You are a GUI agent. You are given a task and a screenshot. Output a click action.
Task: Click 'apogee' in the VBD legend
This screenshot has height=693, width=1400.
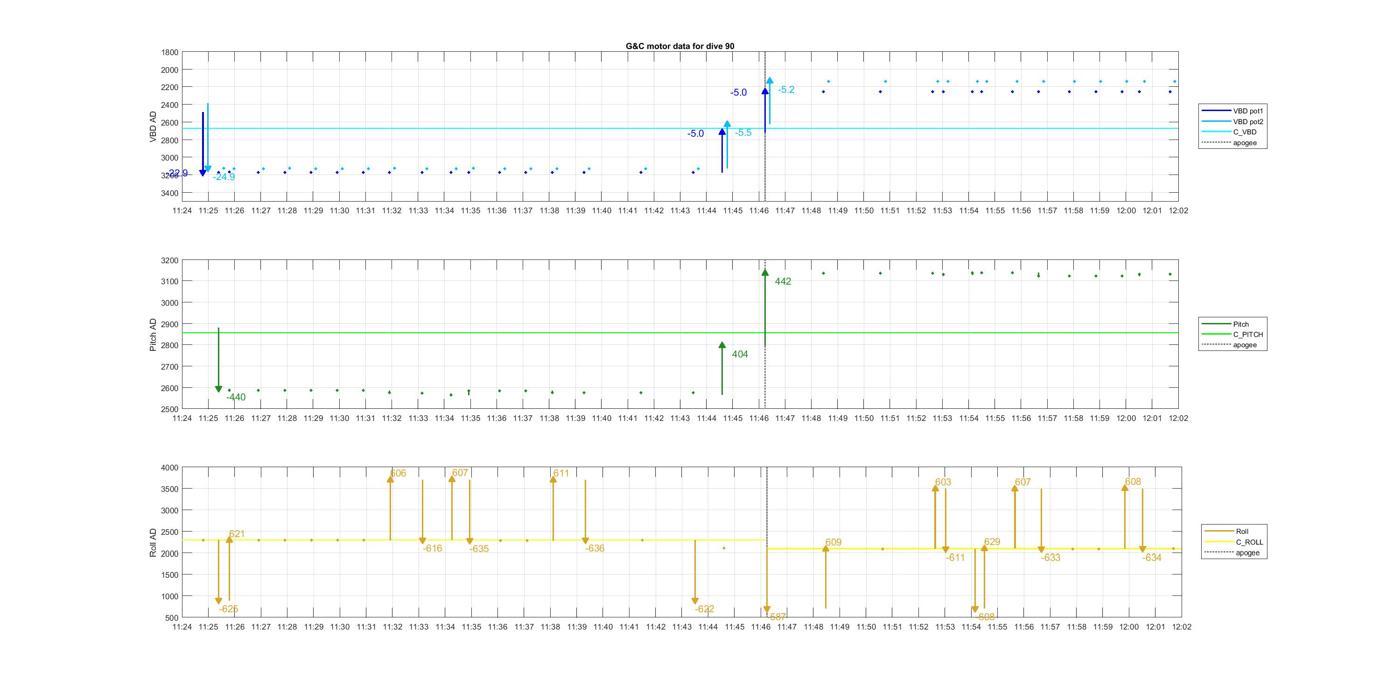tap(1231, 143)
